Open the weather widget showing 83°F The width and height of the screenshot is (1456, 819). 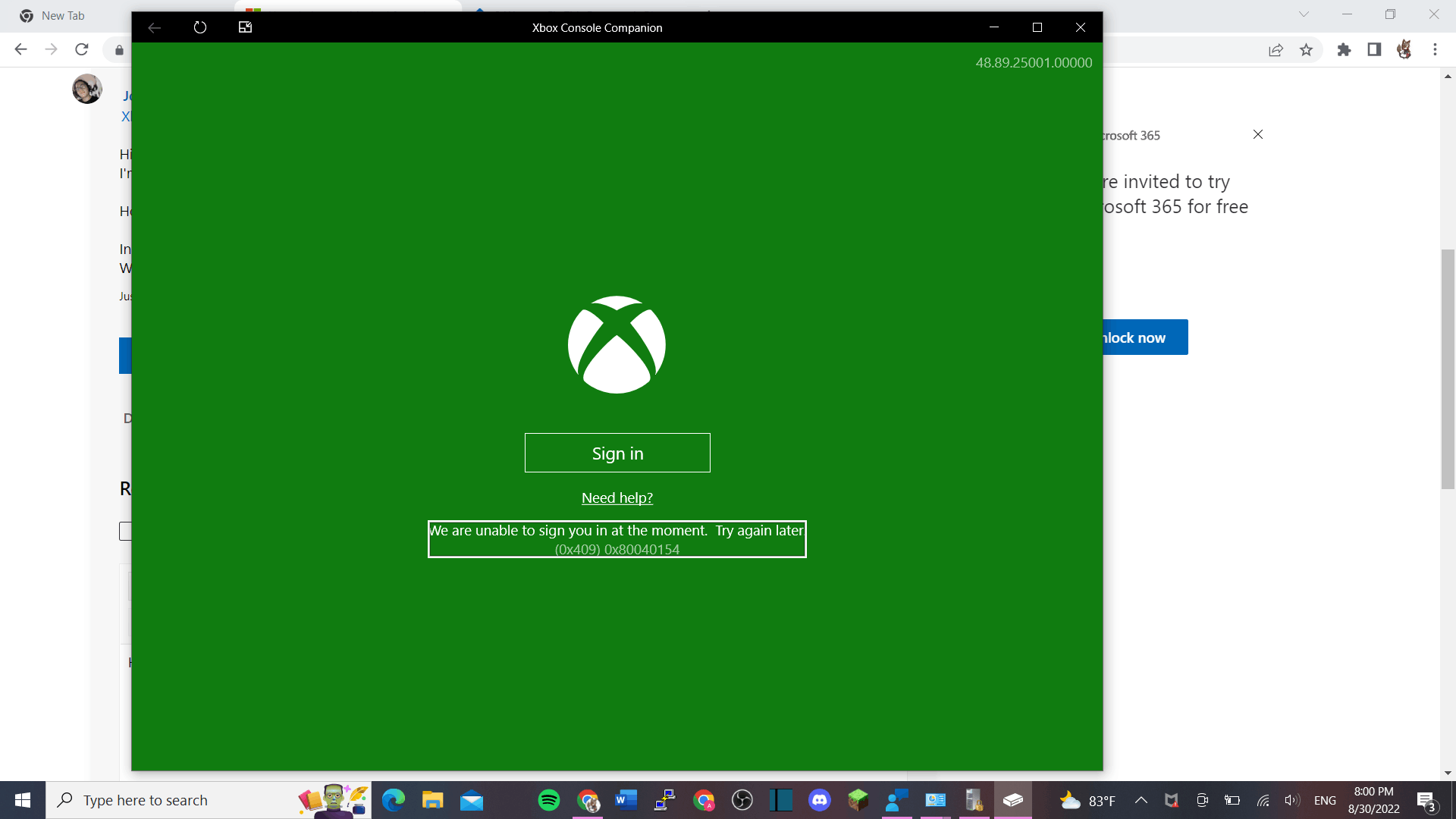1088,801
